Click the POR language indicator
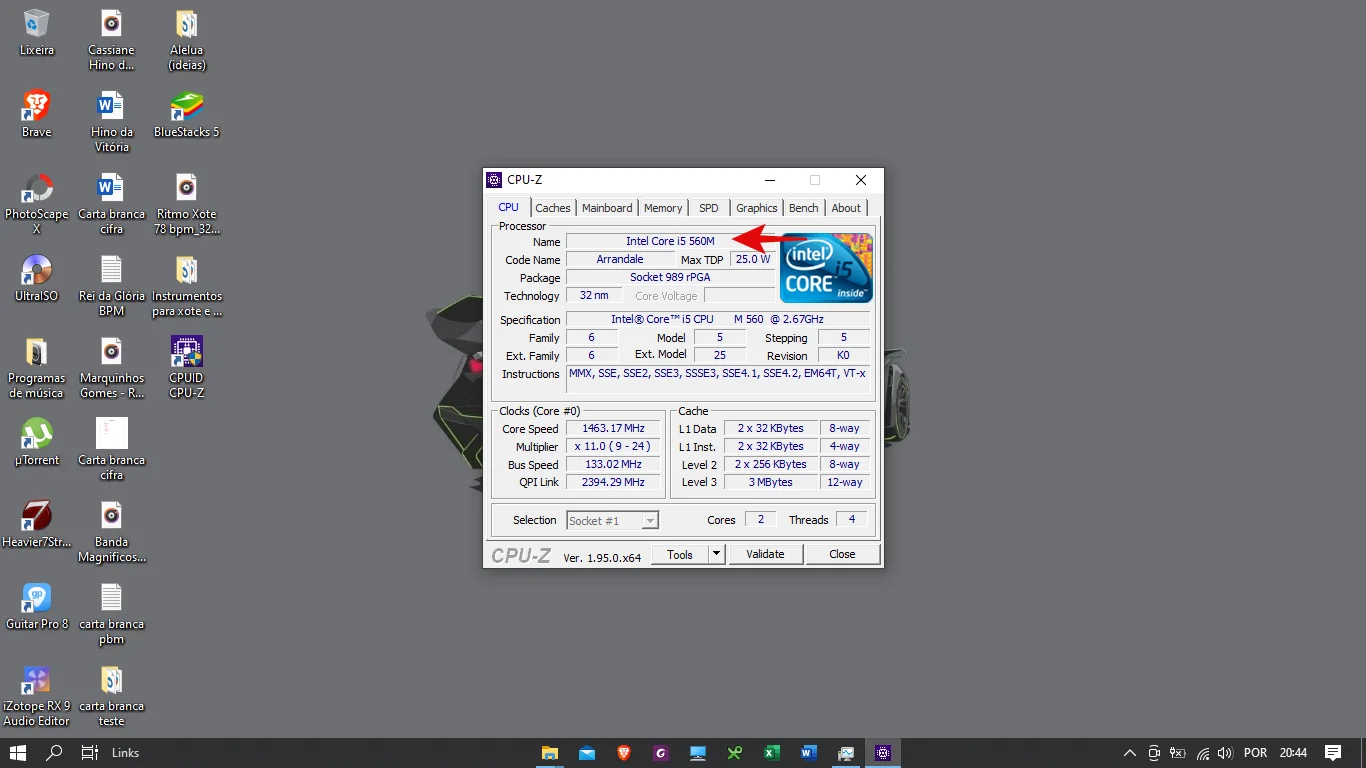The height and width of the screenshot is (768, 1366). pyautogui.click(x=1255, y=753)
